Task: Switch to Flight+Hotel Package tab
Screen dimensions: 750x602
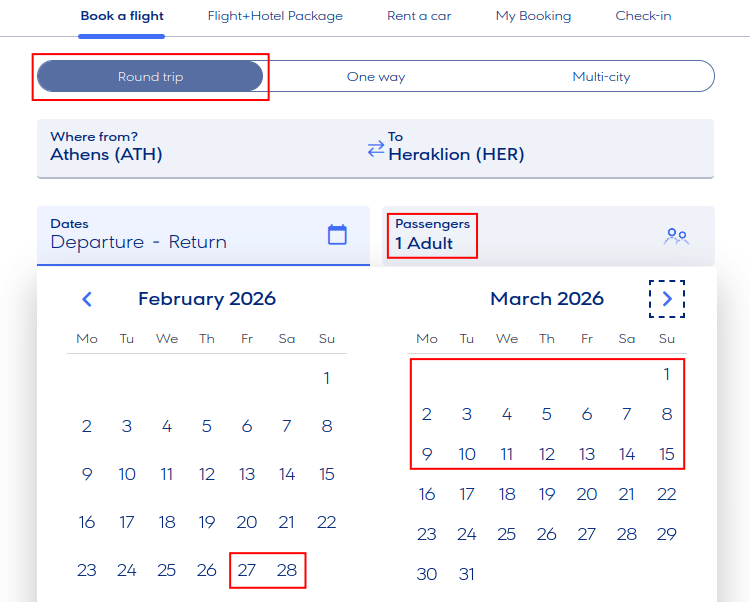Action: coord(275,16)
